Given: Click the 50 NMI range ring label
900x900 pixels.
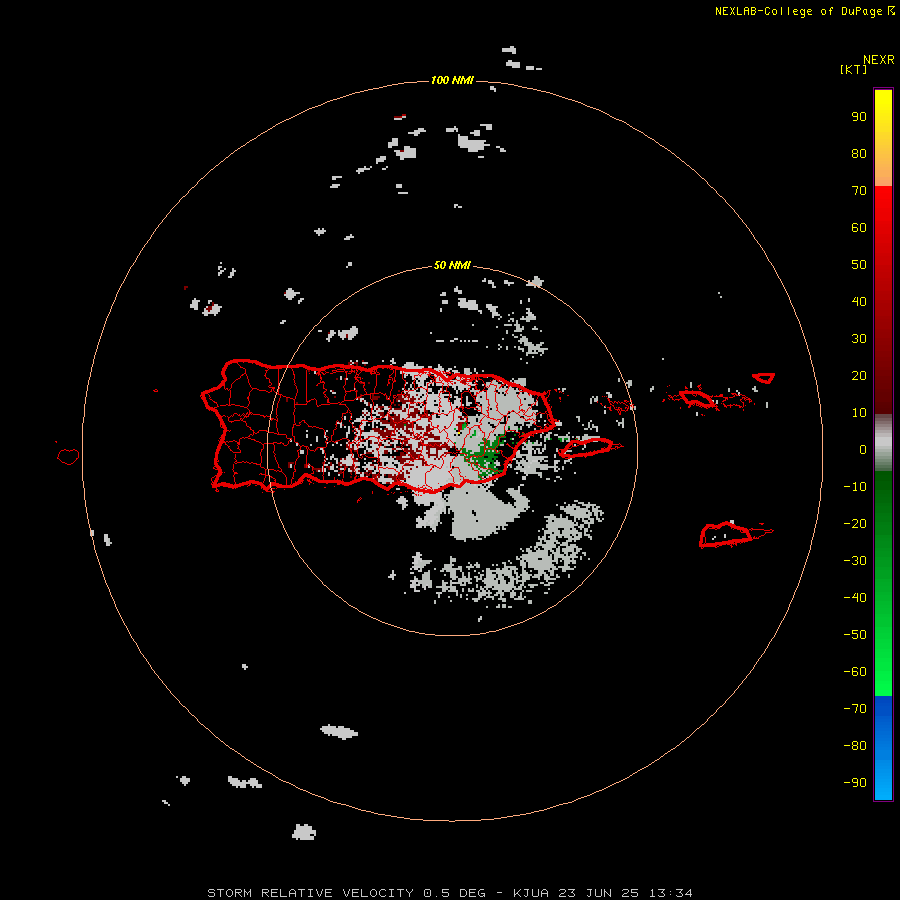Looking at the screenshot, I should pyautogui.click(x=452, y=265).
